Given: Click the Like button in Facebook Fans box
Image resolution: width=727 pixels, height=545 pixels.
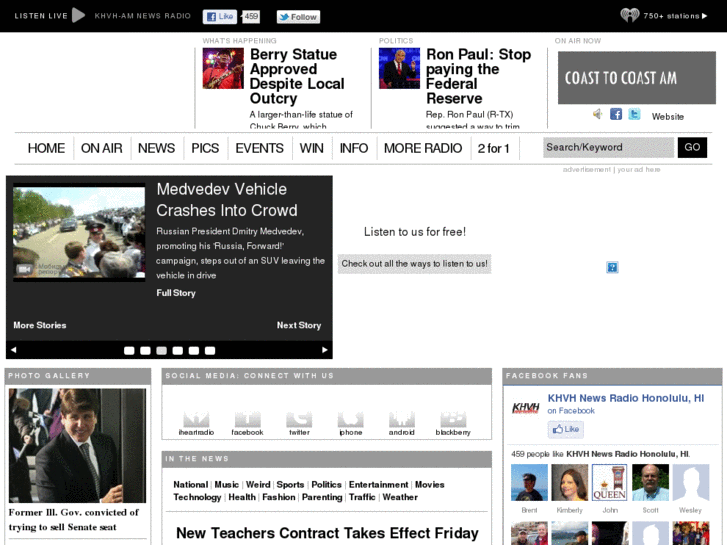Looking at the screenshot, I should [x=566, y=430].
